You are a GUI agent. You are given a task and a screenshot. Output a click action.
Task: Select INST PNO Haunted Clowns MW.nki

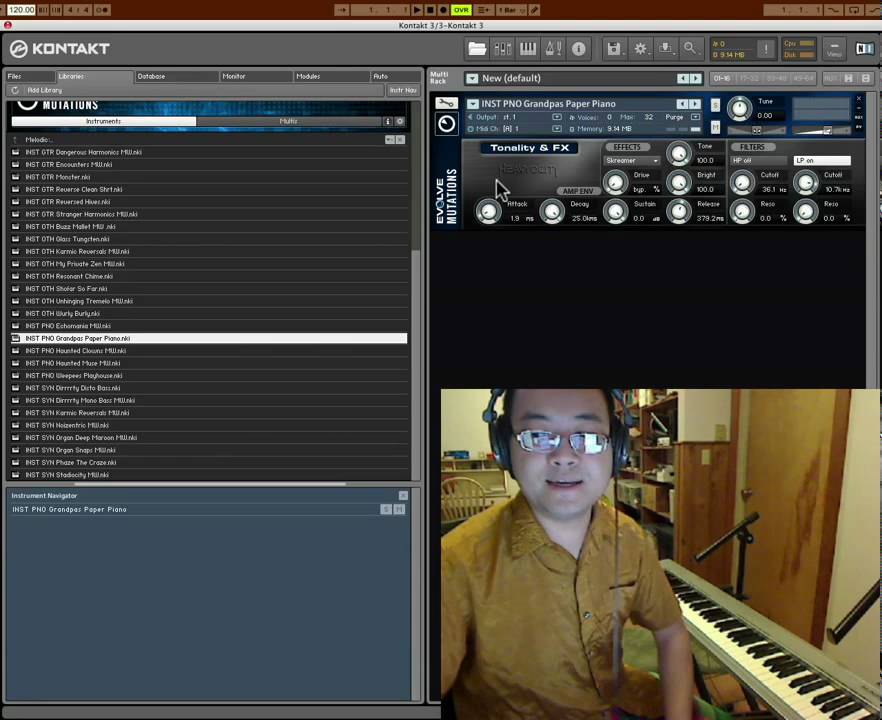(209, 351)
